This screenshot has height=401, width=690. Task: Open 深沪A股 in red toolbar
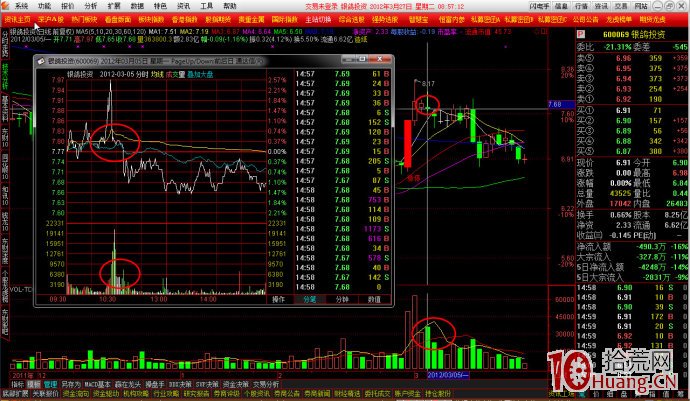[51, 19]
